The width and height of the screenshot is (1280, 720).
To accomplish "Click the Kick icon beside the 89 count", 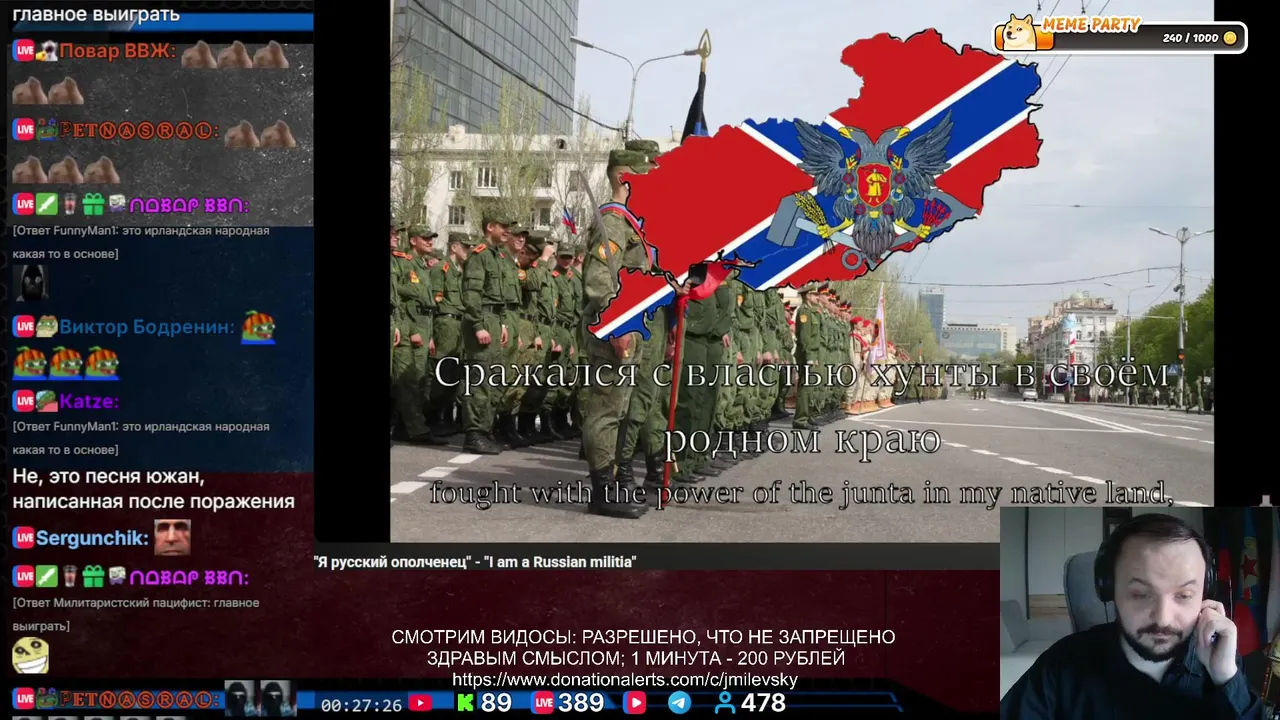I will pos(465,703).
